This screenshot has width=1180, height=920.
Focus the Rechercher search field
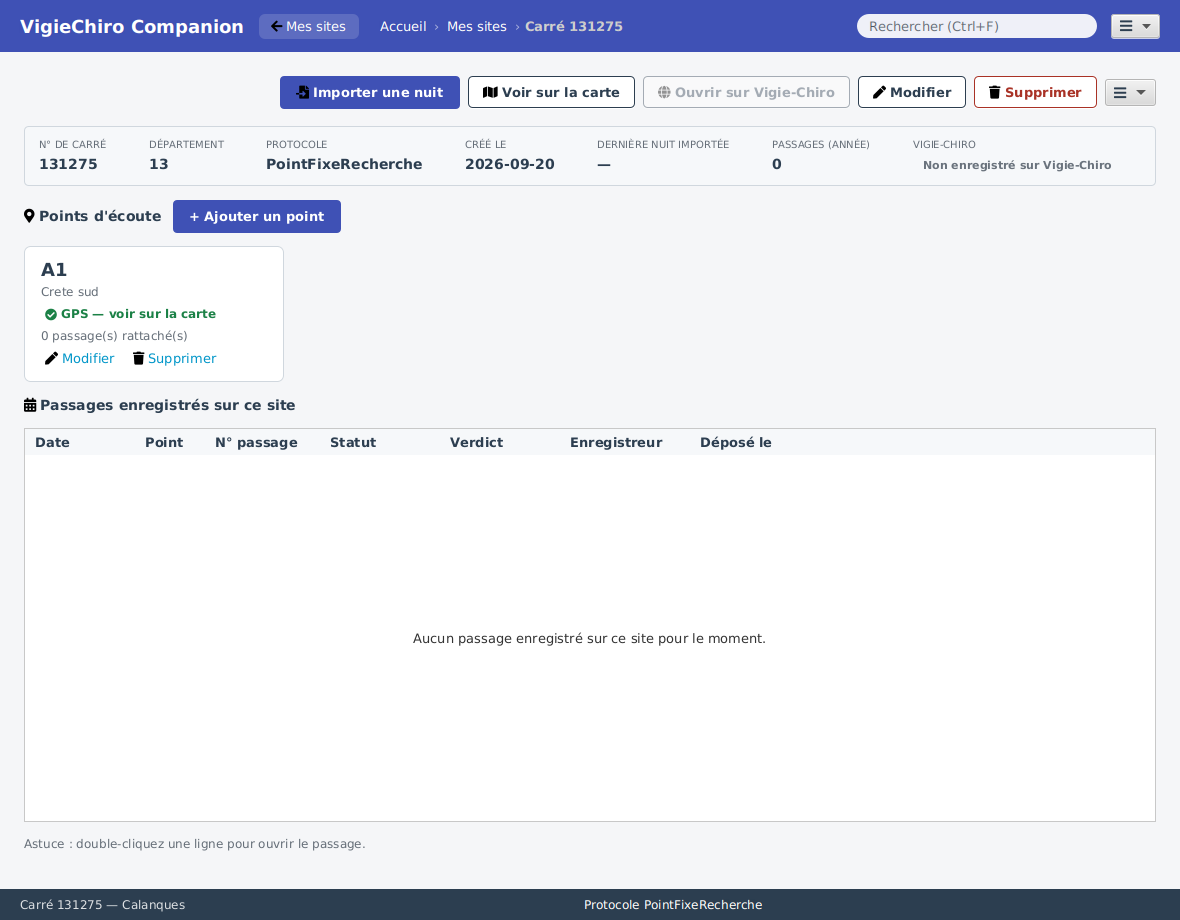pos(976,26)
